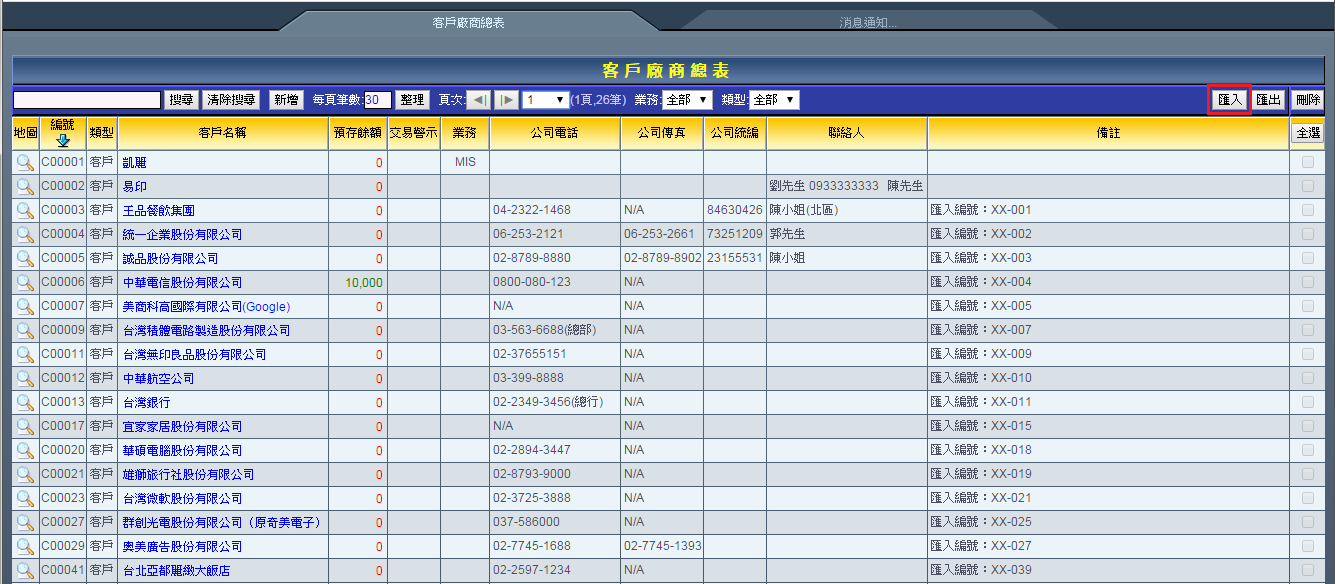The width and height of the screenshot is (1335, 584).
Task: Open the map icon beside C00012
Action: [25, 378]
